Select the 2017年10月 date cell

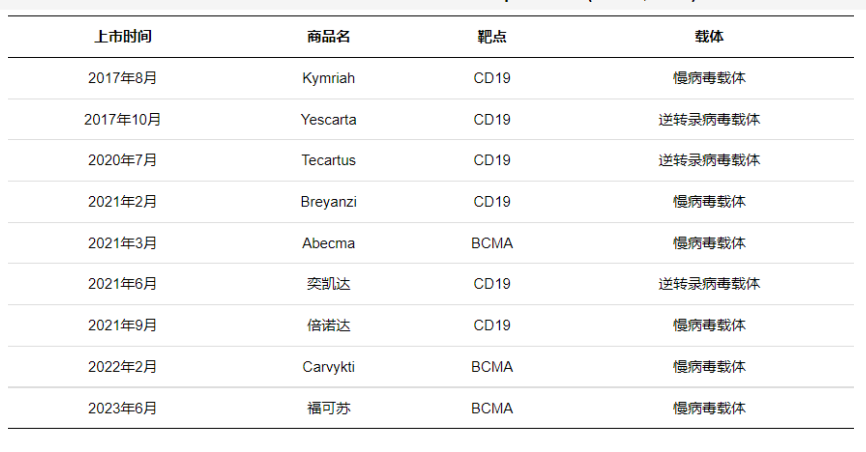[x=123, y=119]
